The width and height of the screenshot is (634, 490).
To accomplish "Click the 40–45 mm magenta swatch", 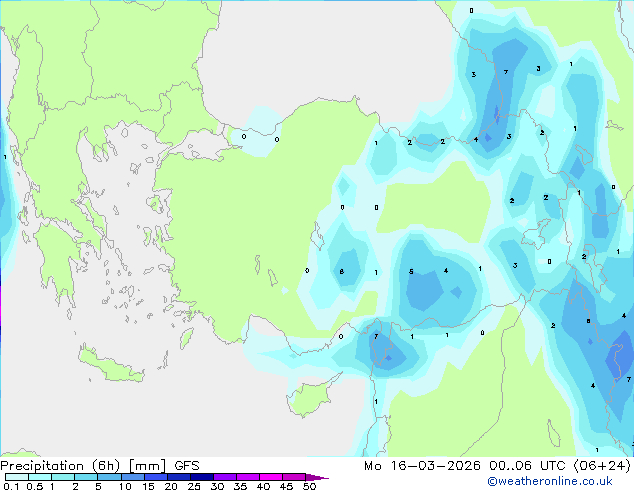I will (x=271, y=477).
